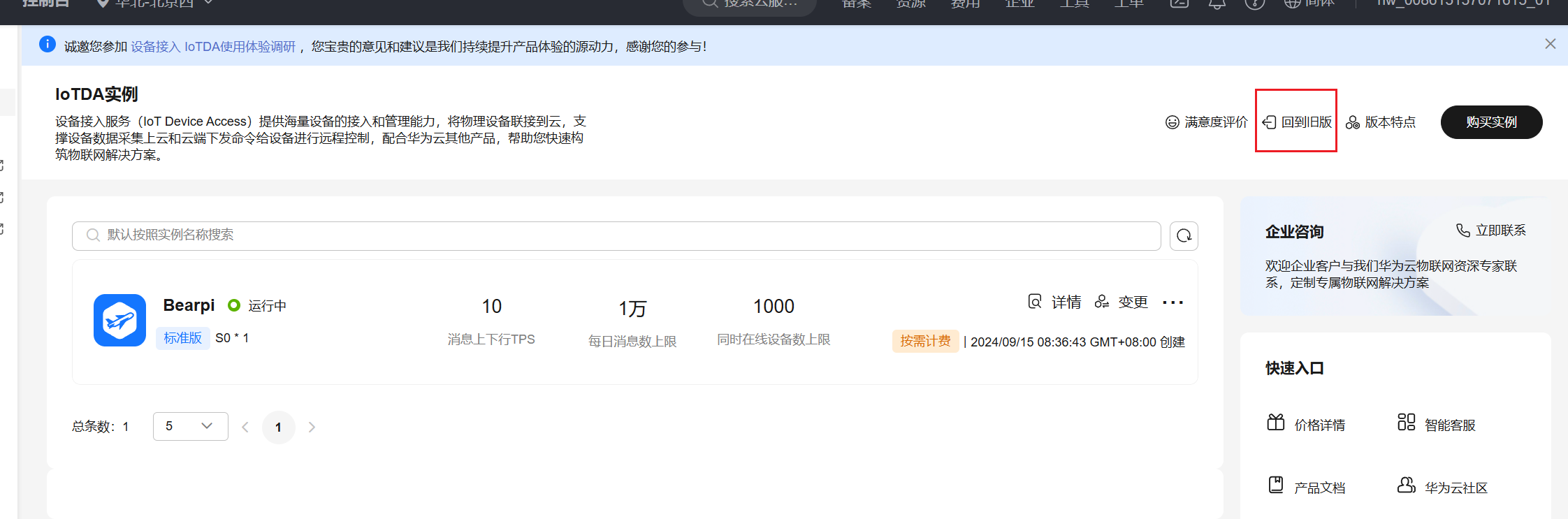This screenshot has height=519, width=1568.
Task: Click the 购买实例 purchase button
Action: click(1491, 122)
